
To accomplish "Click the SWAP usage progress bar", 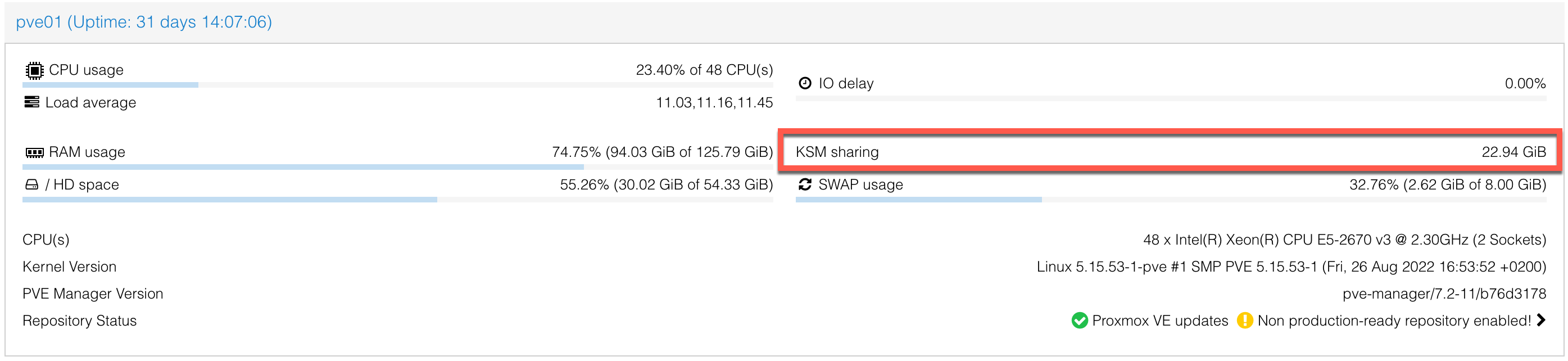I will [x=1171, y=200].
